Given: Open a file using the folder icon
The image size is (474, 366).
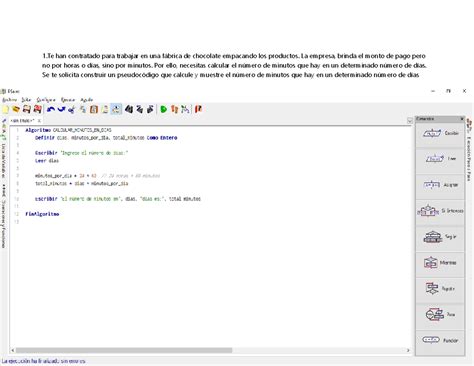Looking at the screenshot, I should (x=16, y=109).
